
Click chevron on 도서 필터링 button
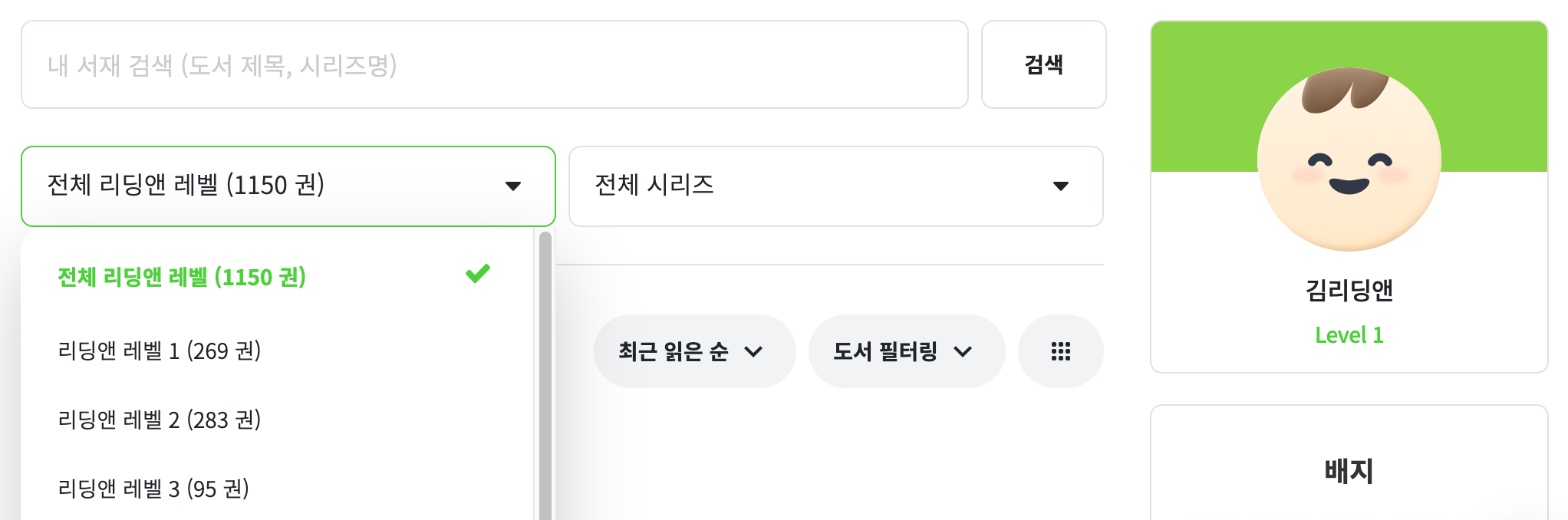pos(963,352)
